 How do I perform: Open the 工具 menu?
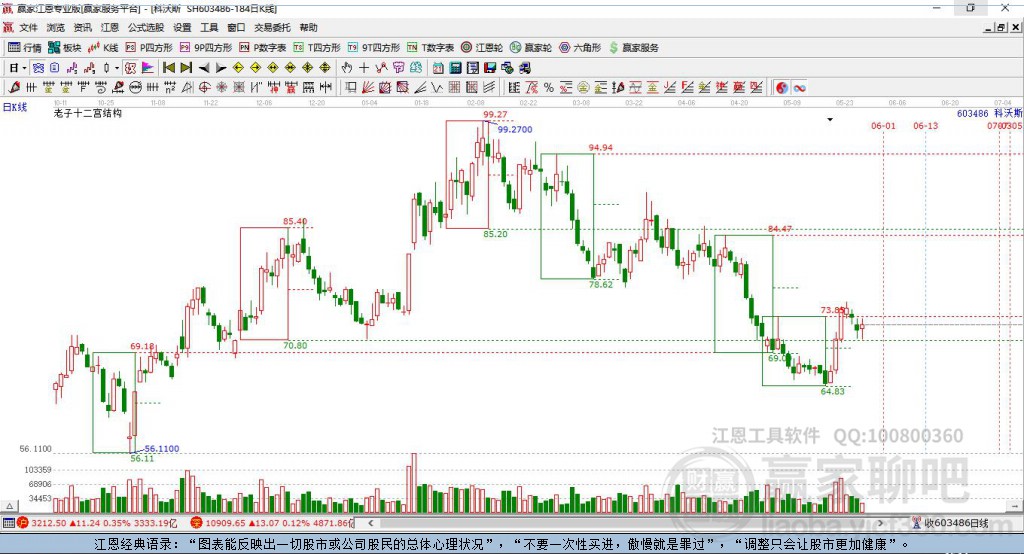(209, 27)
